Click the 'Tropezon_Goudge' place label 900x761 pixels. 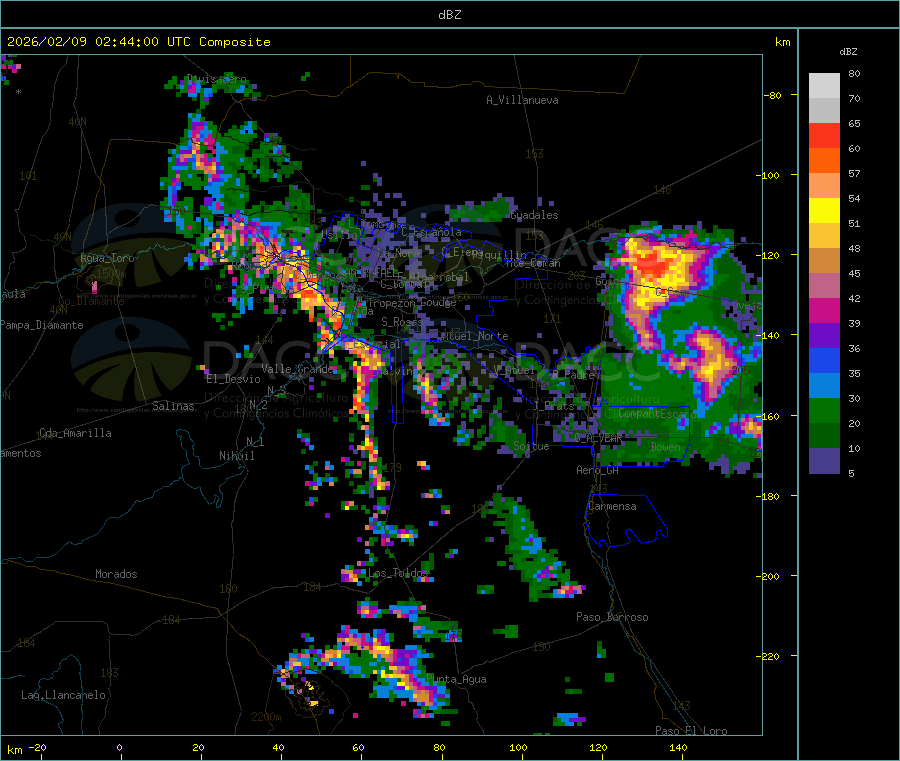(x=412, y=302)
